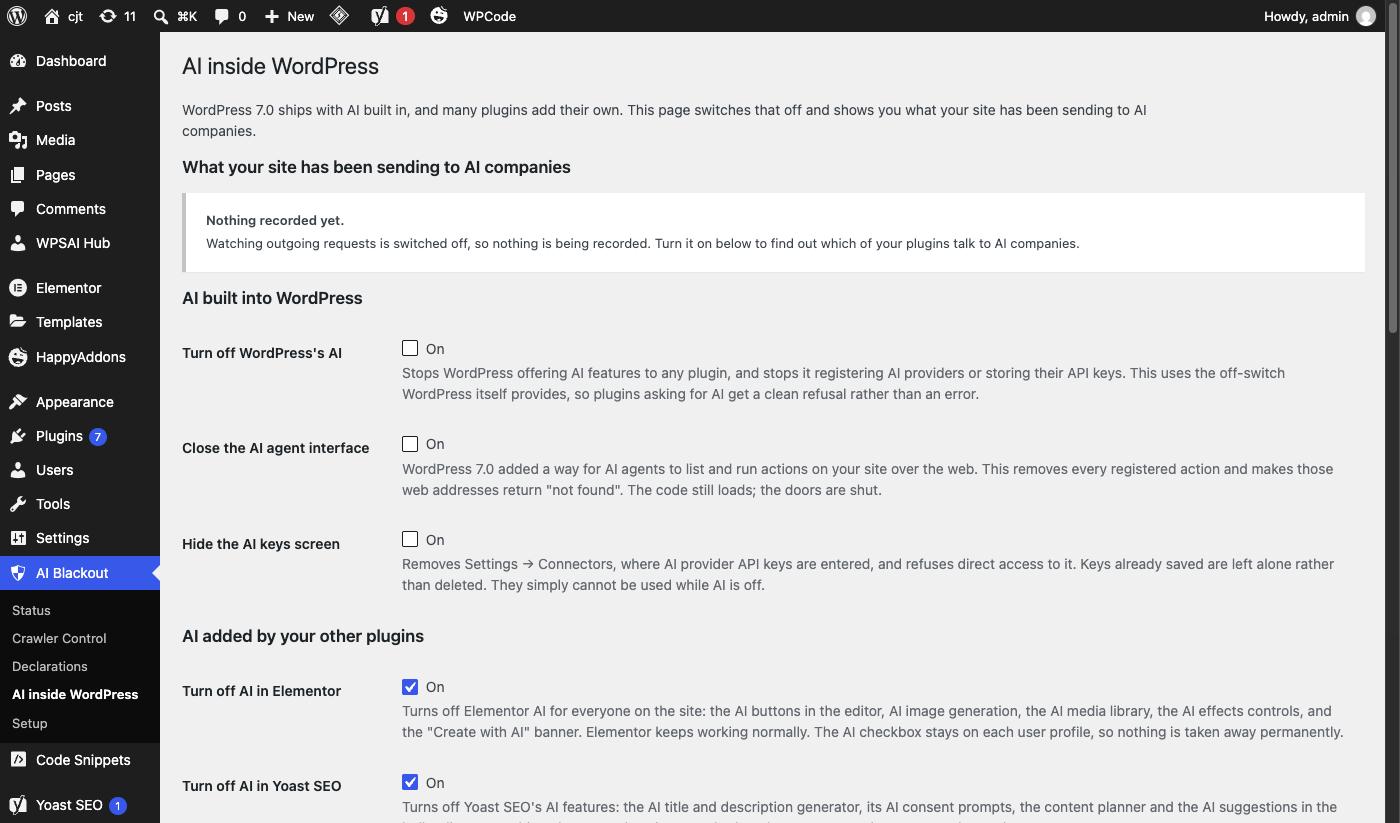
Task: Click the WPCode text in admin bar
Action: [489, 16]
